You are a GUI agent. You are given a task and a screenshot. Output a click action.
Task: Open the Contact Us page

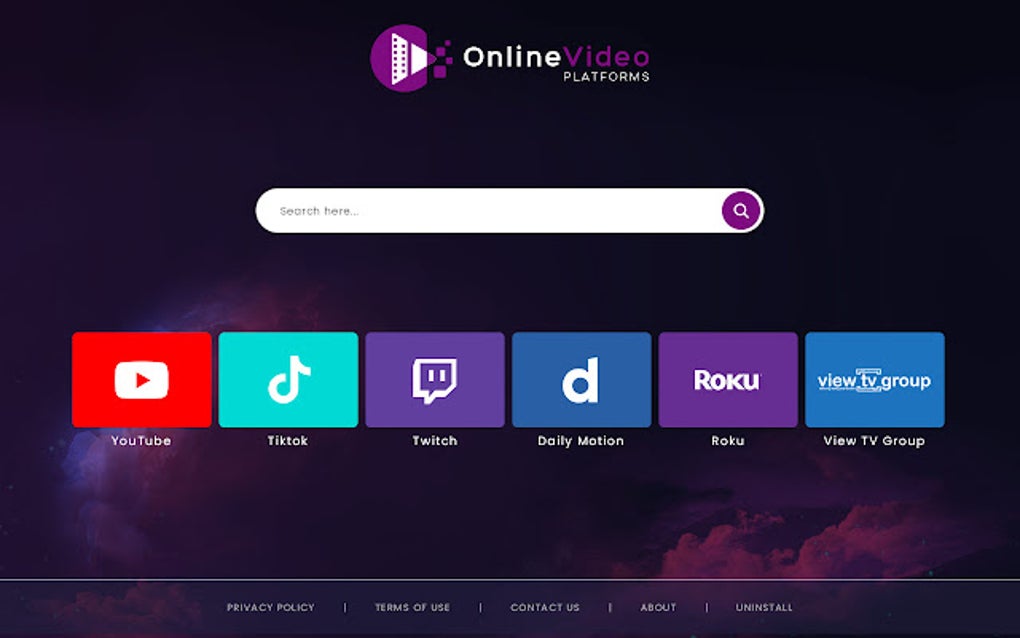545,607
